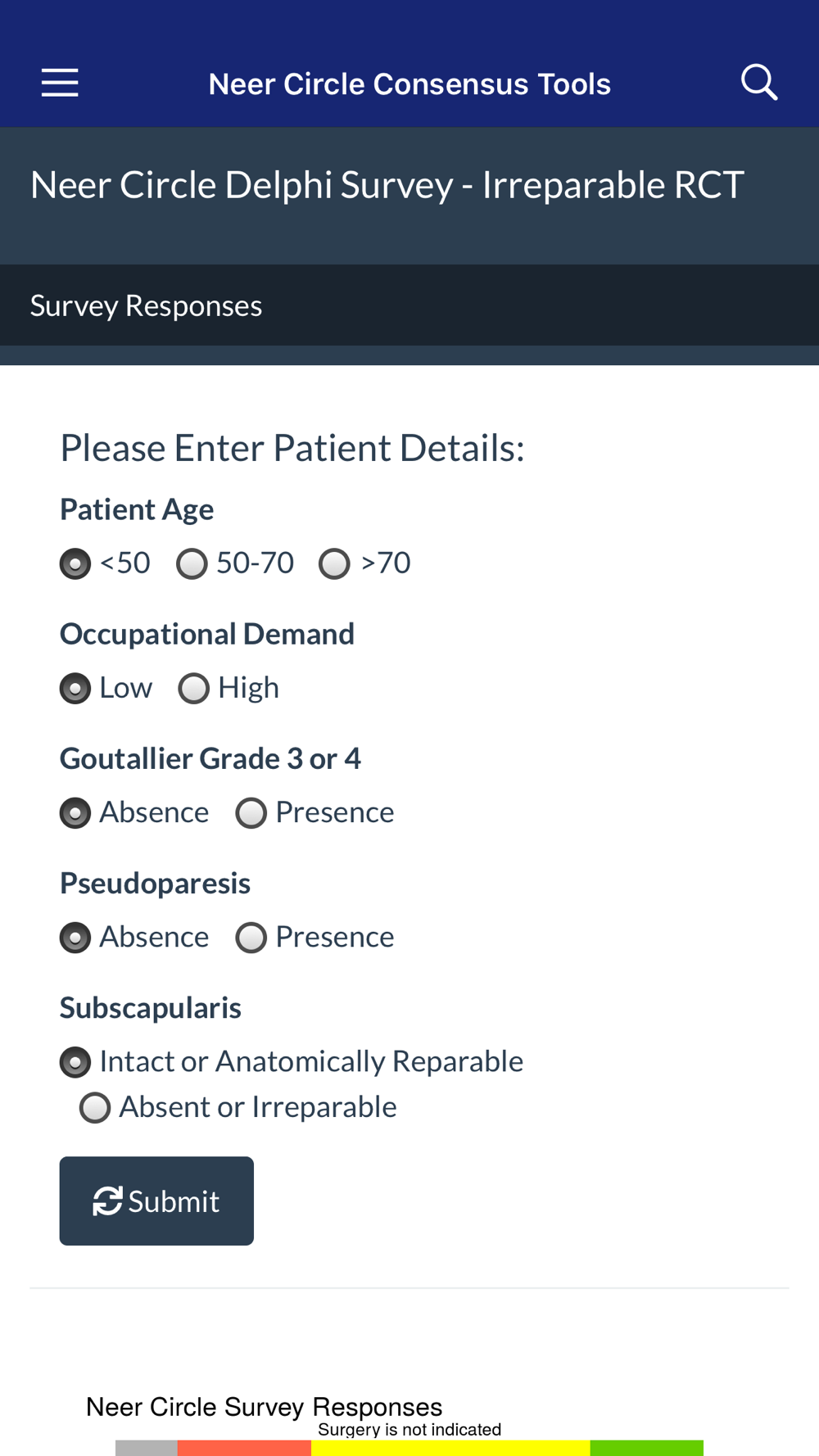Select the <50 patient age option

[75, 563]
